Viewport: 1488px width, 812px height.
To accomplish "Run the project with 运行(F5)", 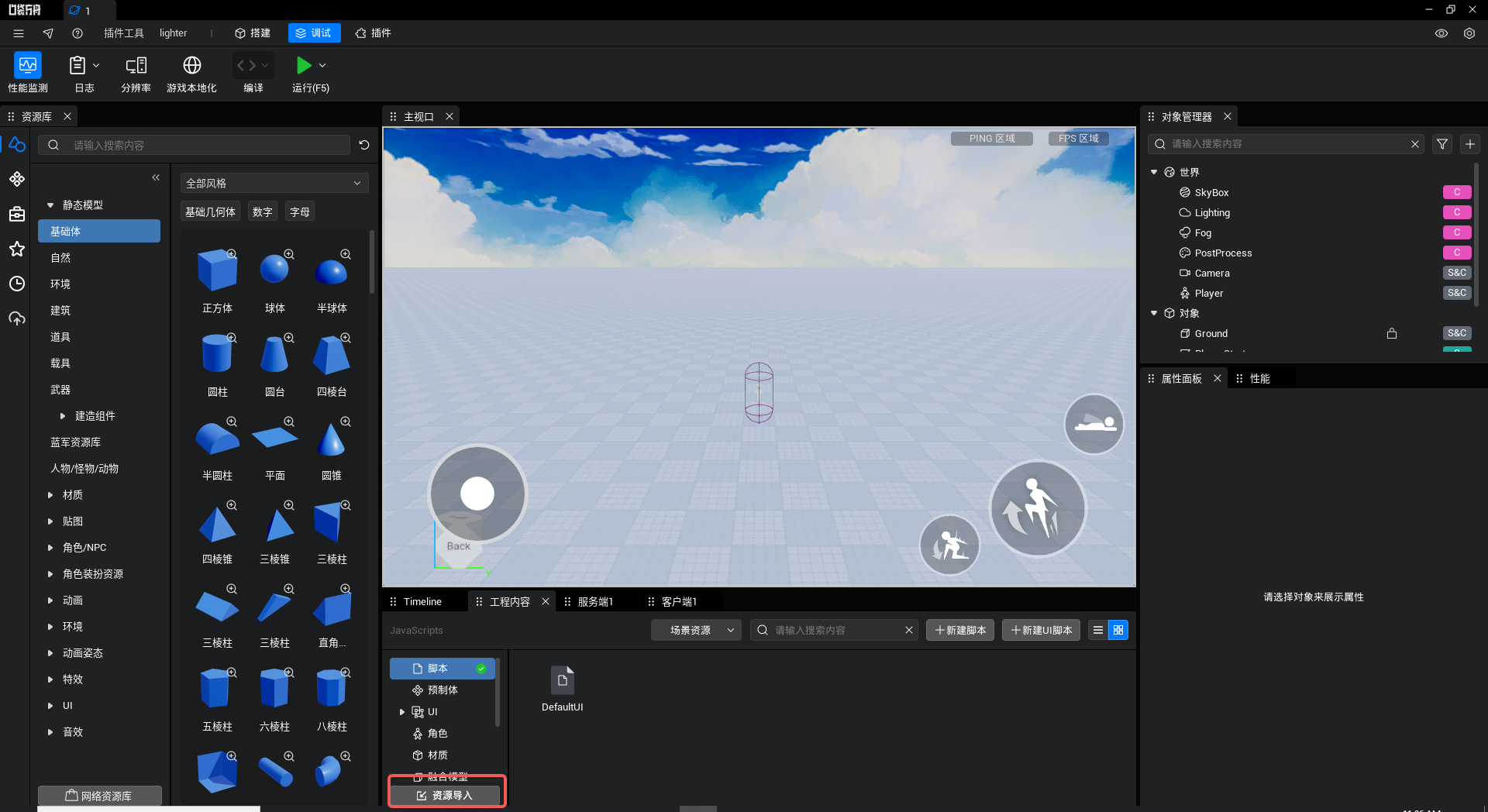I will (304, 65).
